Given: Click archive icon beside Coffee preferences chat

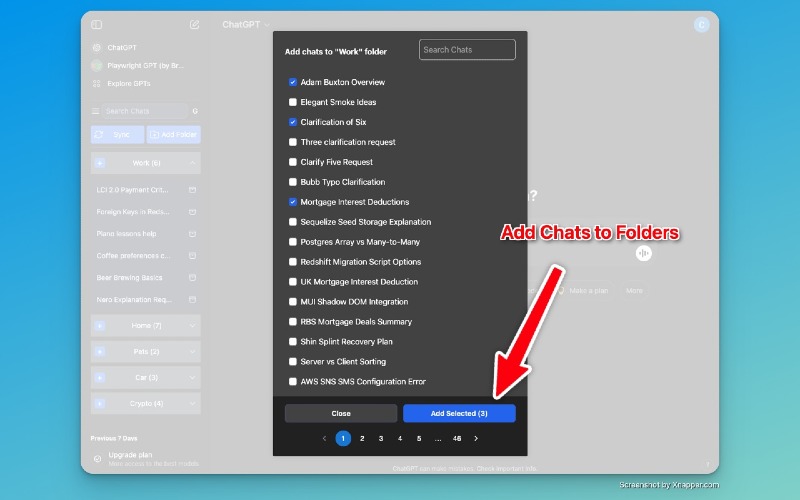Looking at the screenshot, I should click(x=192, y=256).
